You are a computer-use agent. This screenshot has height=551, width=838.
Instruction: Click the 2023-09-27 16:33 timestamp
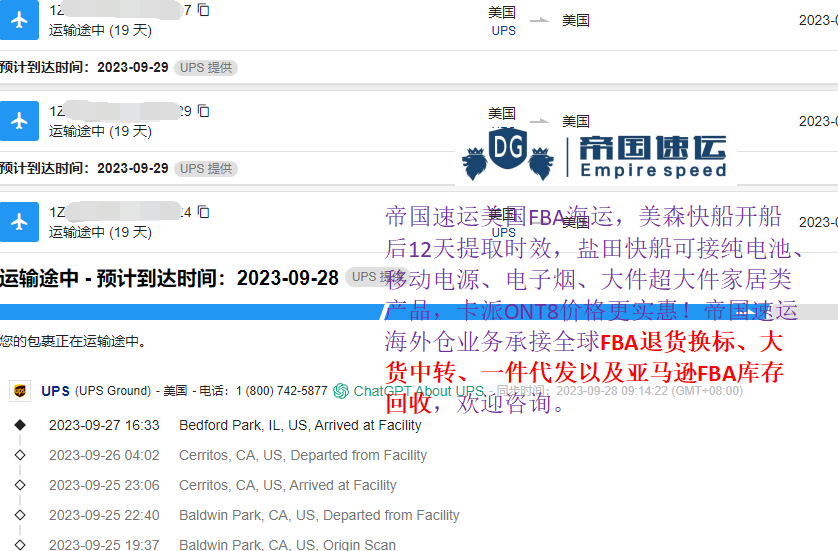[x=104, y=425]
